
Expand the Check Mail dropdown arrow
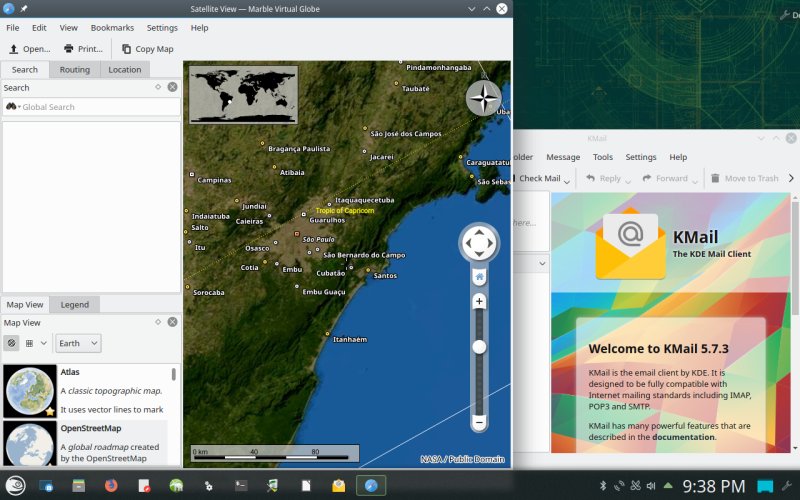point(567,180)
